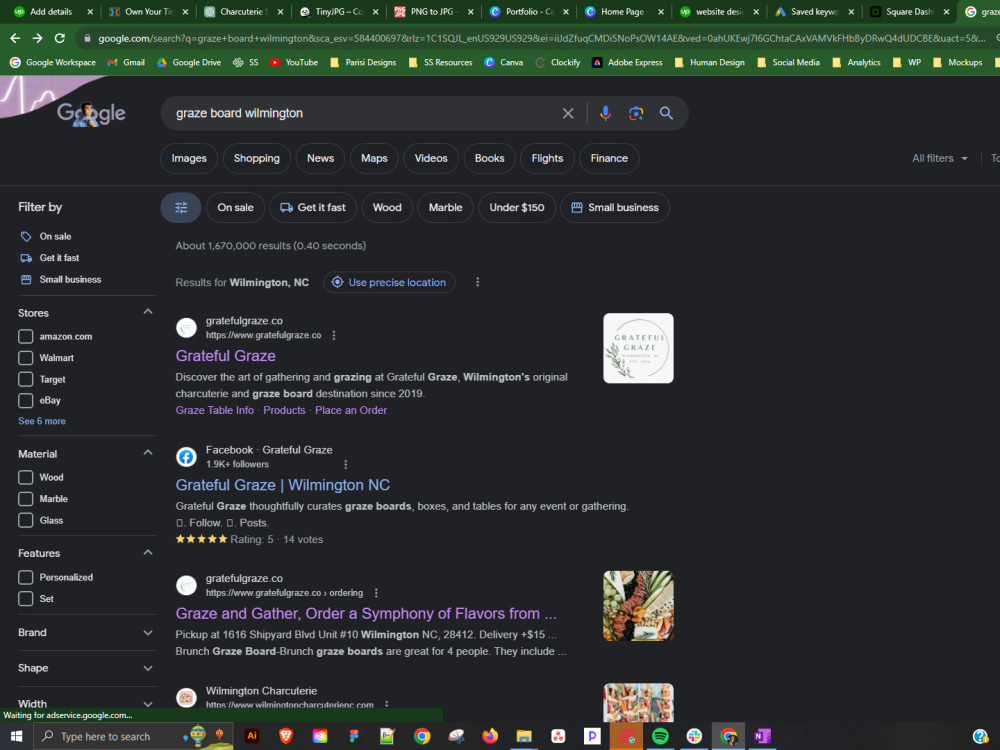Switch to the Home Page browser tab

coord(624,11)
